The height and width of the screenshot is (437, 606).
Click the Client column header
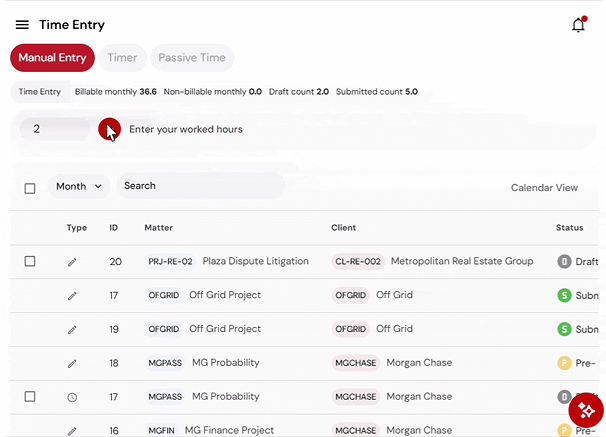(344, 228)
